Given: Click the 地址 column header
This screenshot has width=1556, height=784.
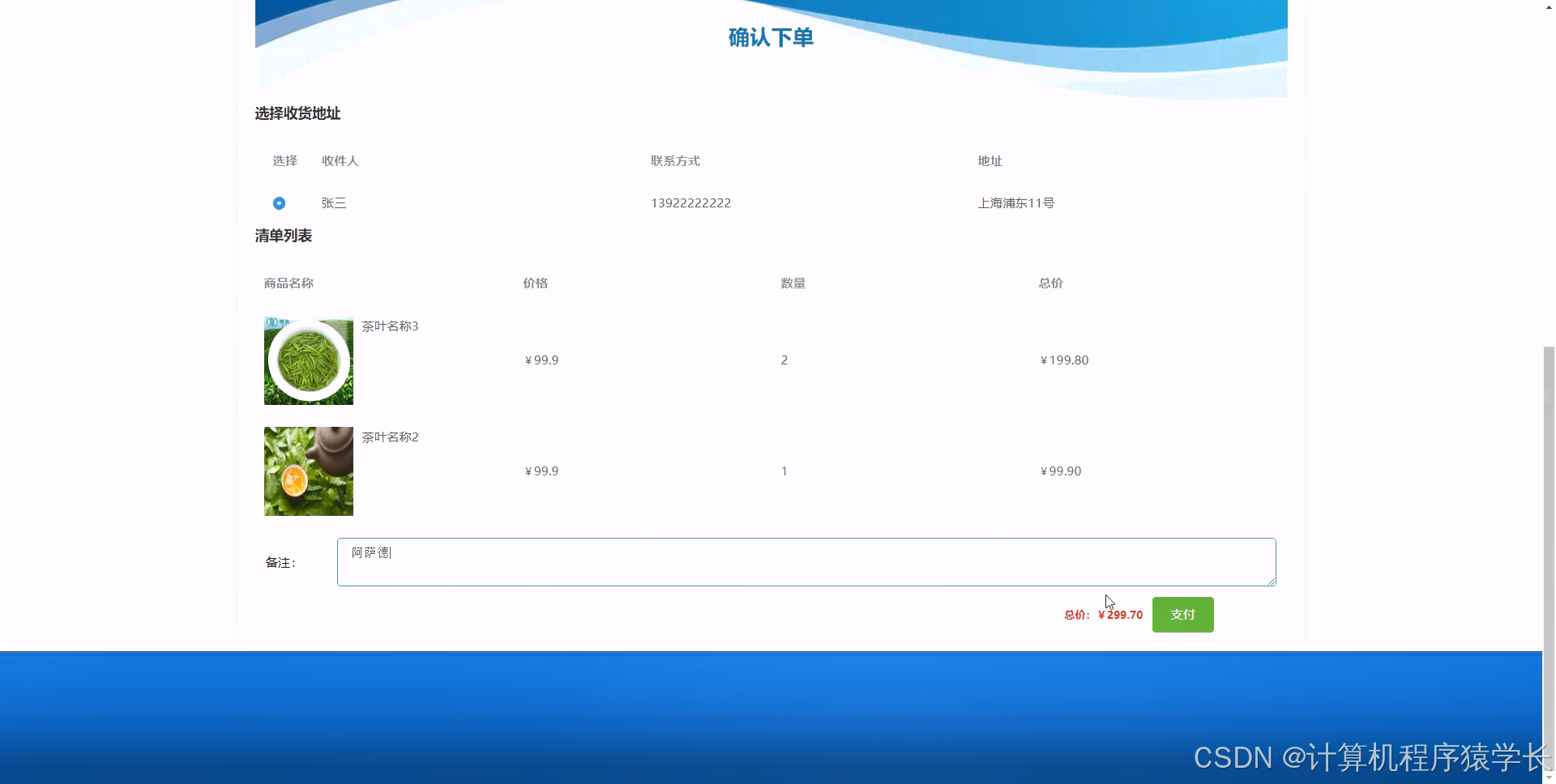Looking at the screenshot, I should 990,160.
